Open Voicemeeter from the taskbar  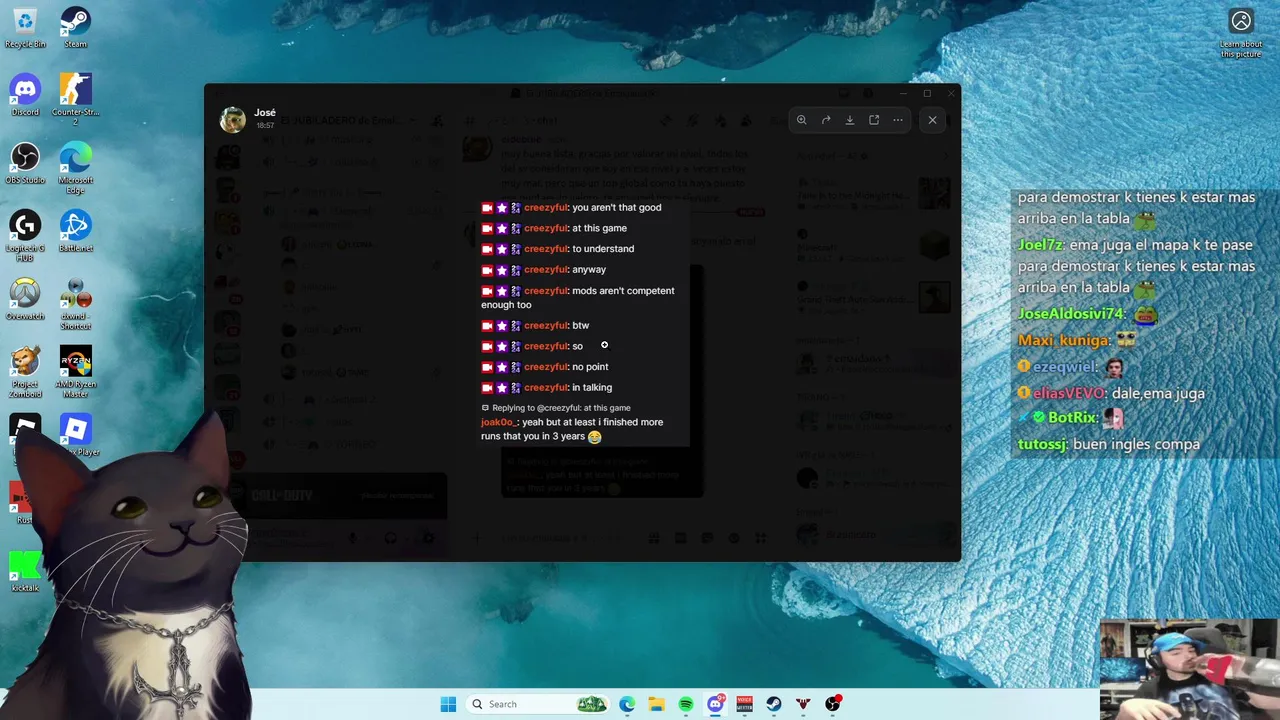tap(744, 704)
